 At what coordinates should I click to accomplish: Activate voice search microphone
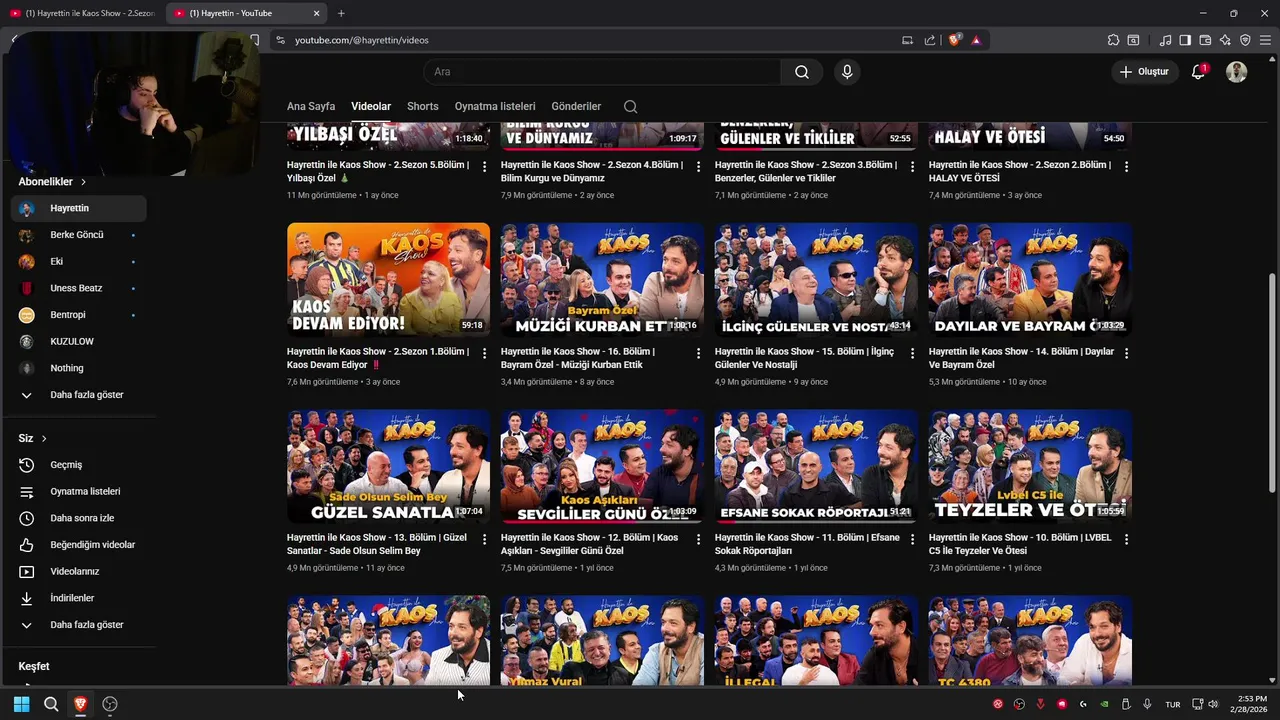[847, 72]
